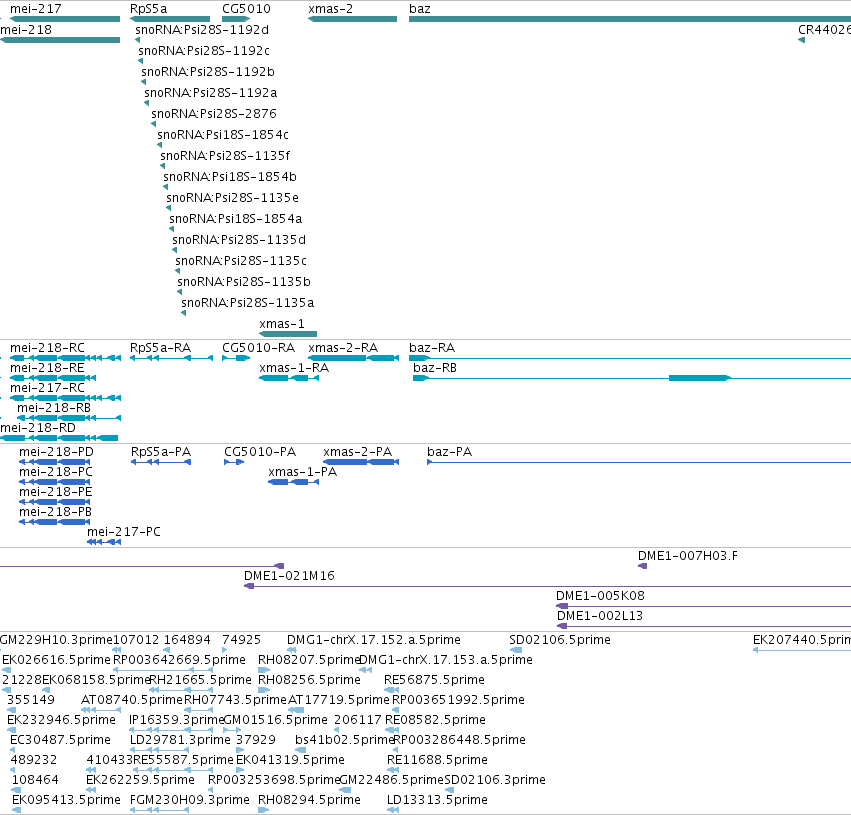The width and height of the screenshot is (851, 815).
Task: Click the mei-217-RC transcript label
Action: tap(47, 388)
